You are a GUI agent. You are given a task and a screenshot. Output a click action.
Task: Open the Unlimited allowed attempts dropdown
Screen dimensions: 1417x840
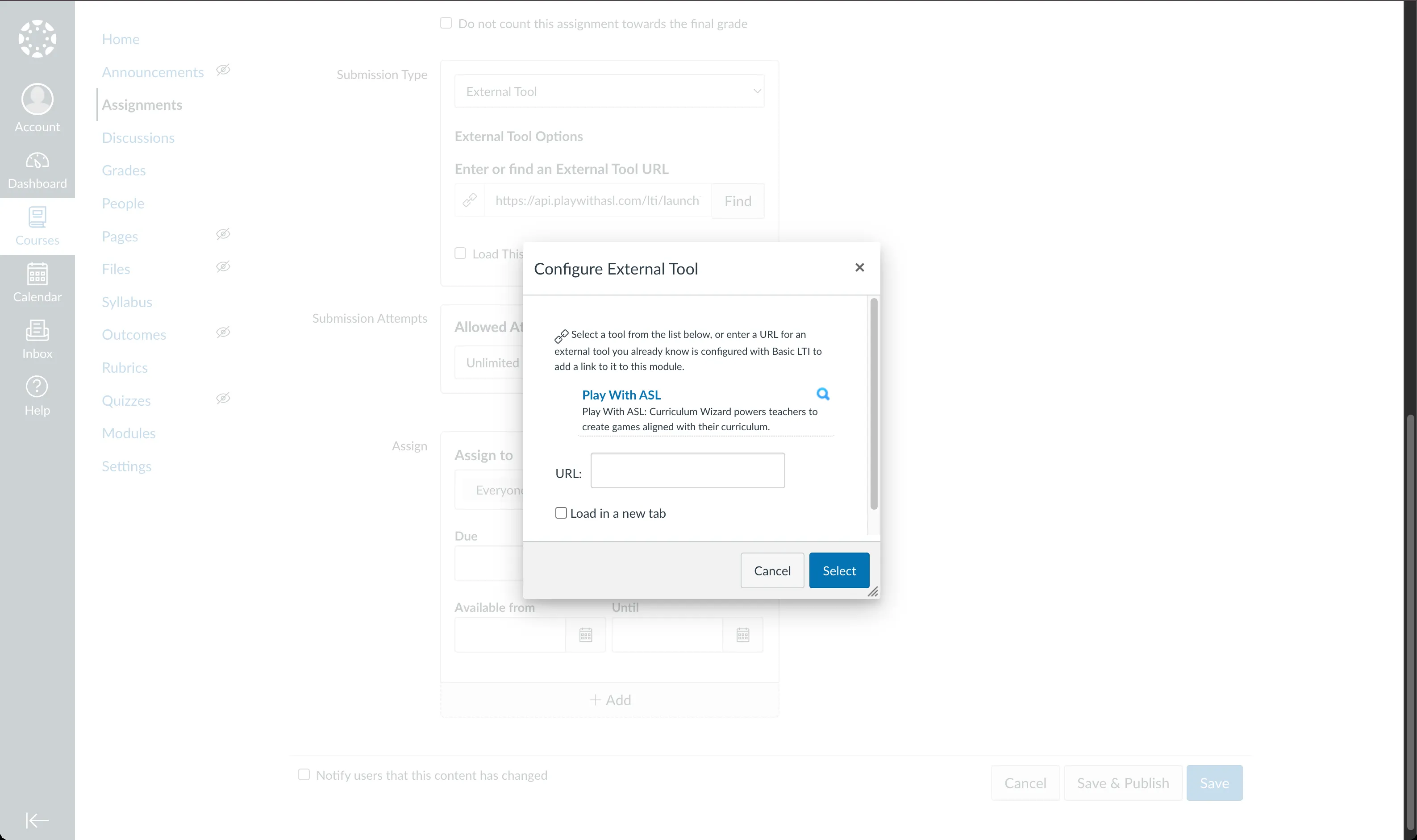(x=489, y=362)
